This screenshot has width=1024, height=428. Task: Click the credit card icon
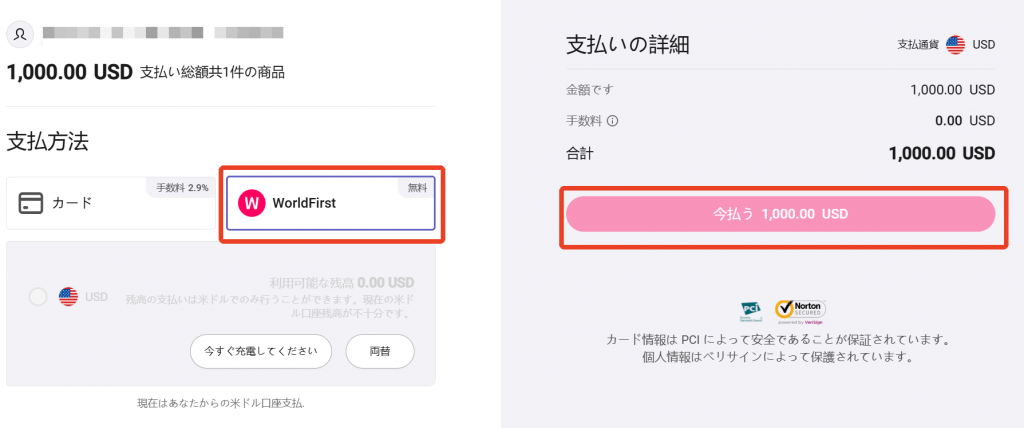31,203
